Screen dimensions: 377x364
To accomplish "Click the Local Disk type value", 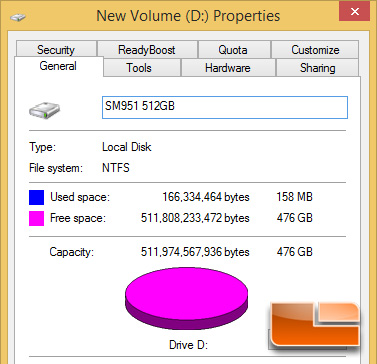I will (x=127, y=147).
